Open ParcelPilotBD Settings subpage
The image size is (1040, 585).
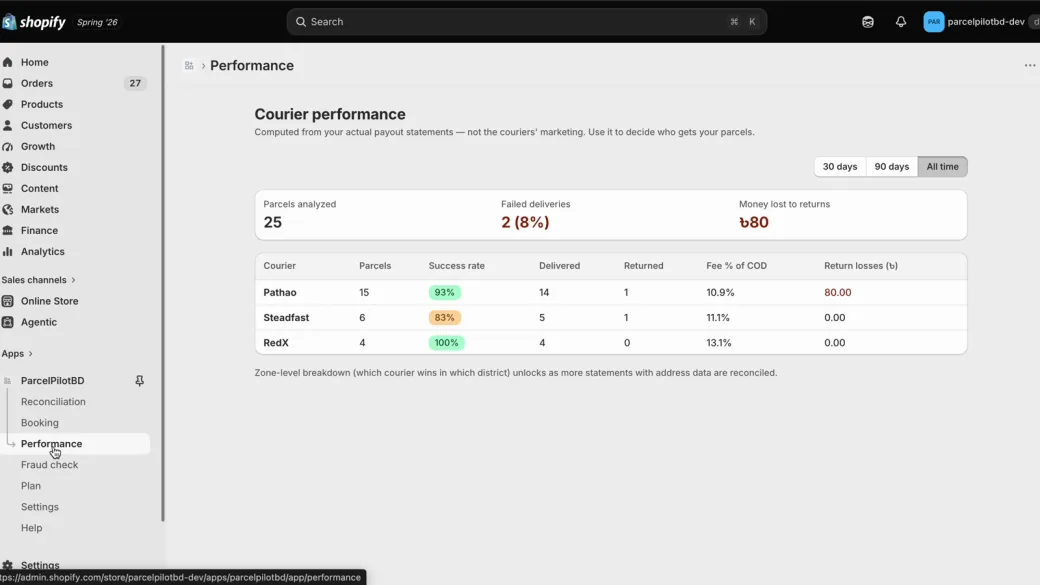pyautogui.click(x=40, y=507)
